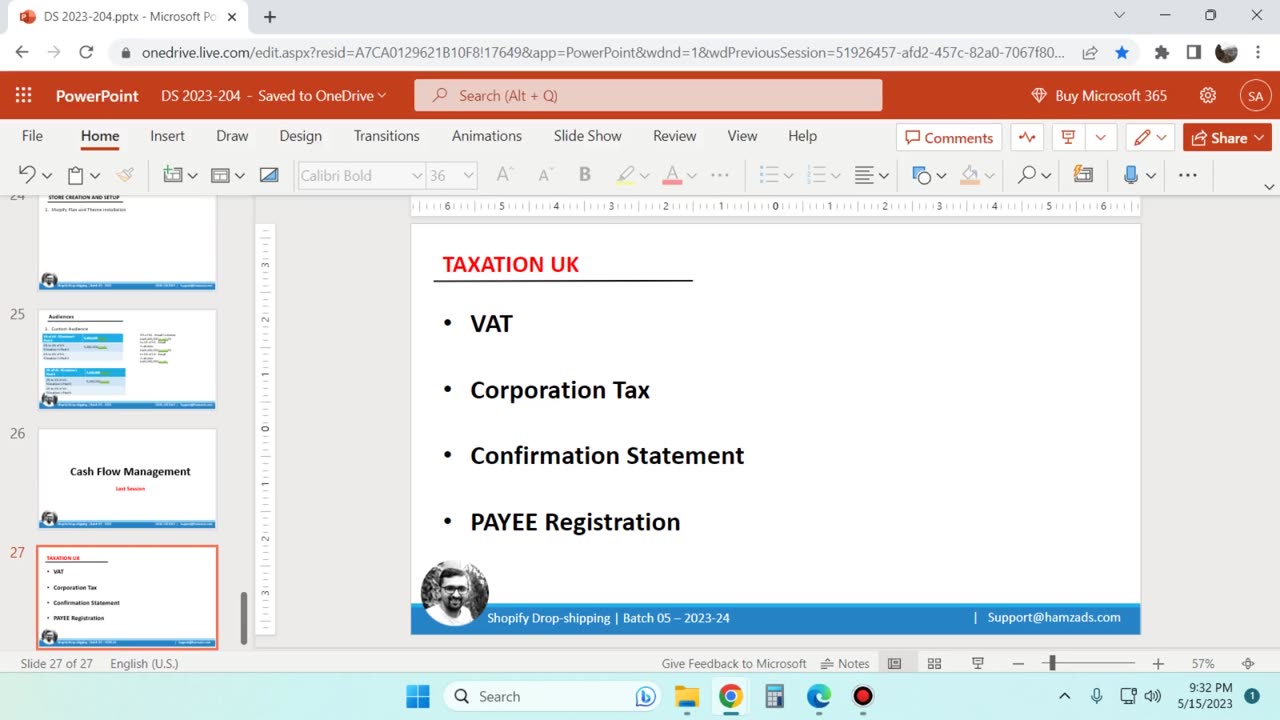Click the Increase Font Size icon
Screen dimensions: 1280x720
(x=505, y=175)
